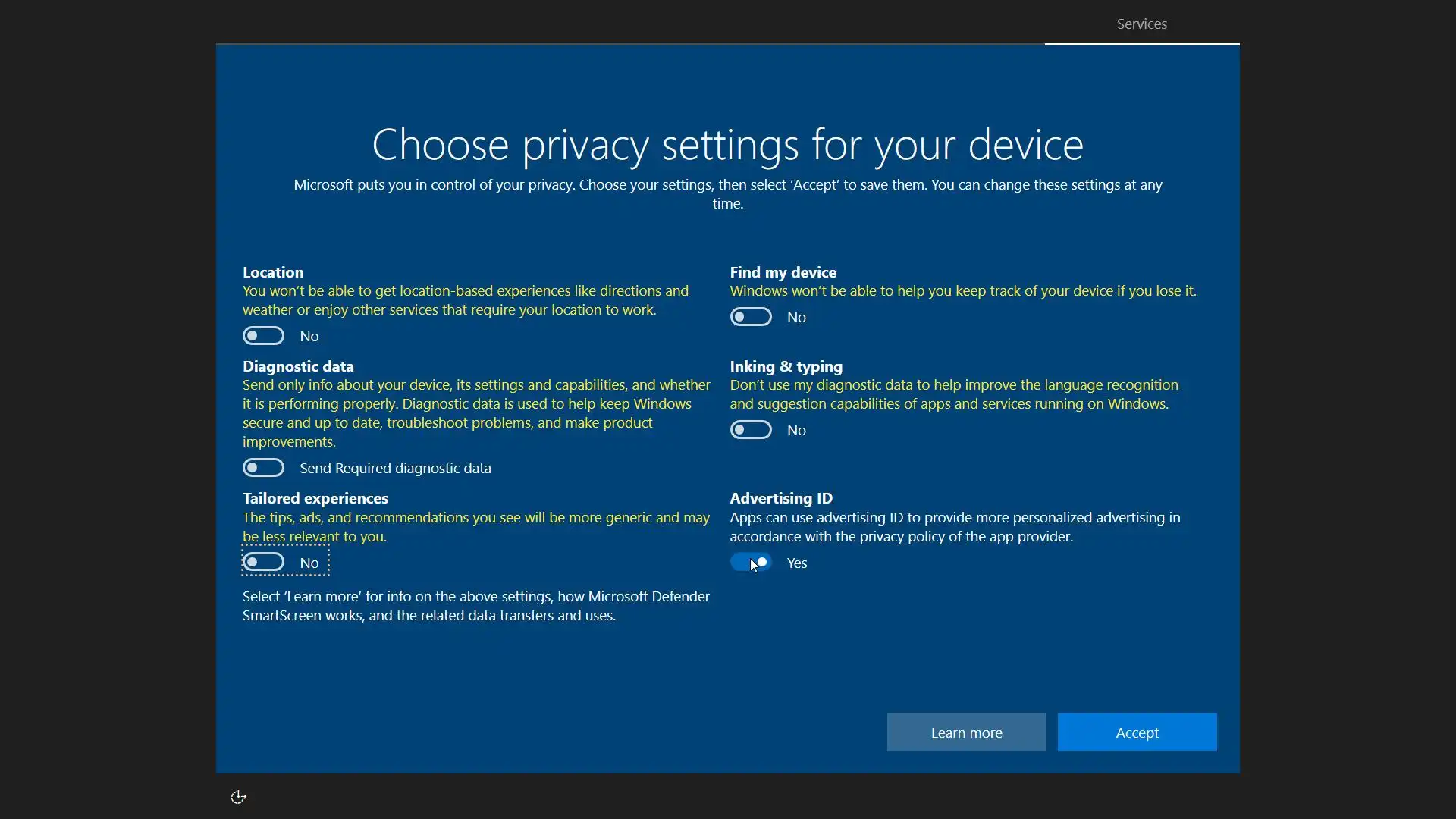Open the Ease of Access icon
Viewport: 1456px width, 819px height.
click(x=238, y=797)
